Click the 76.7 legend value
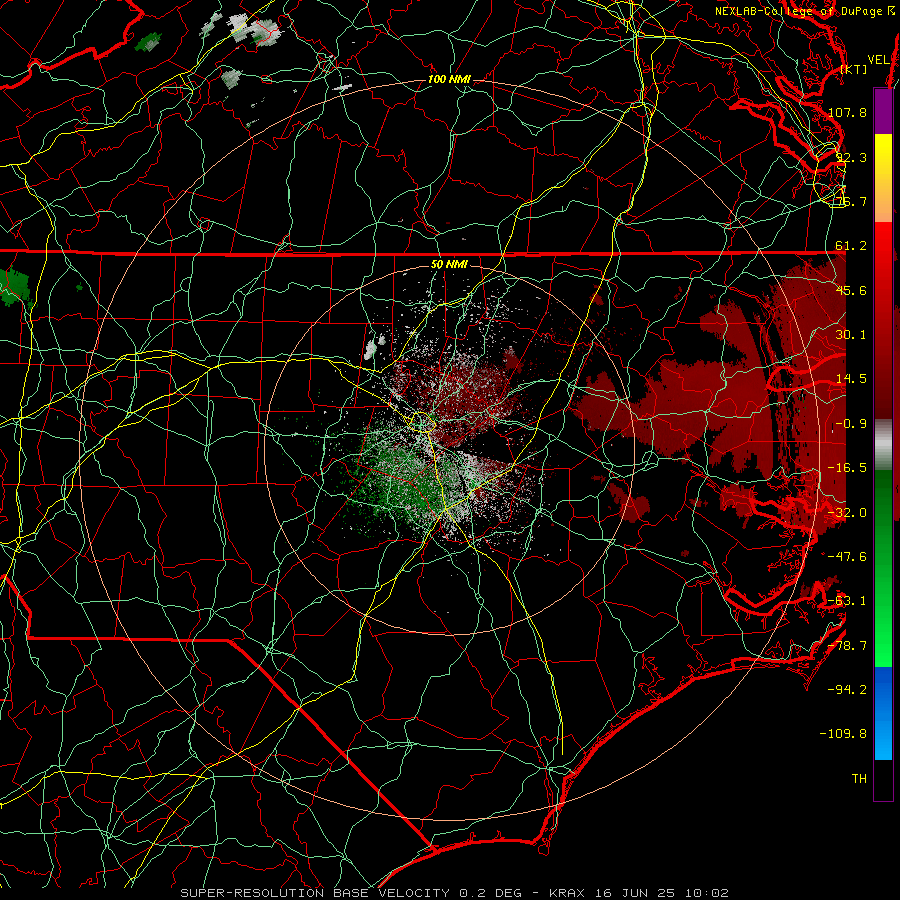 pos(851,201)
